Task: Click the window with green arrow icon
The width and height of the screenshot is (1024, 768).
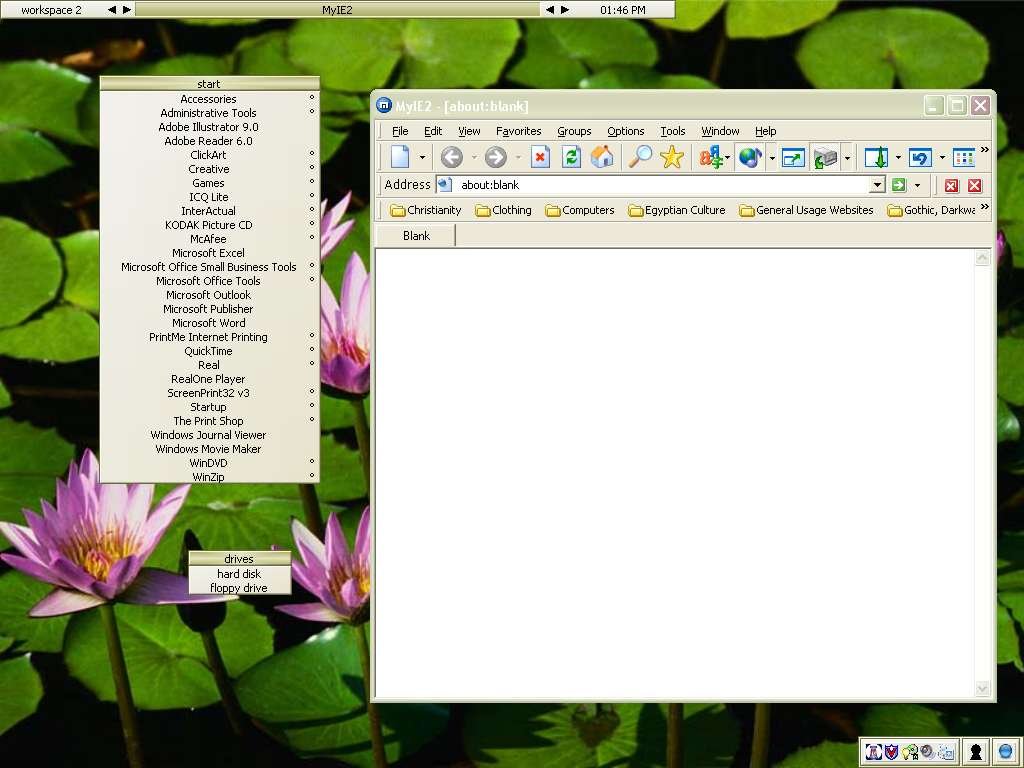Action: 793,158
